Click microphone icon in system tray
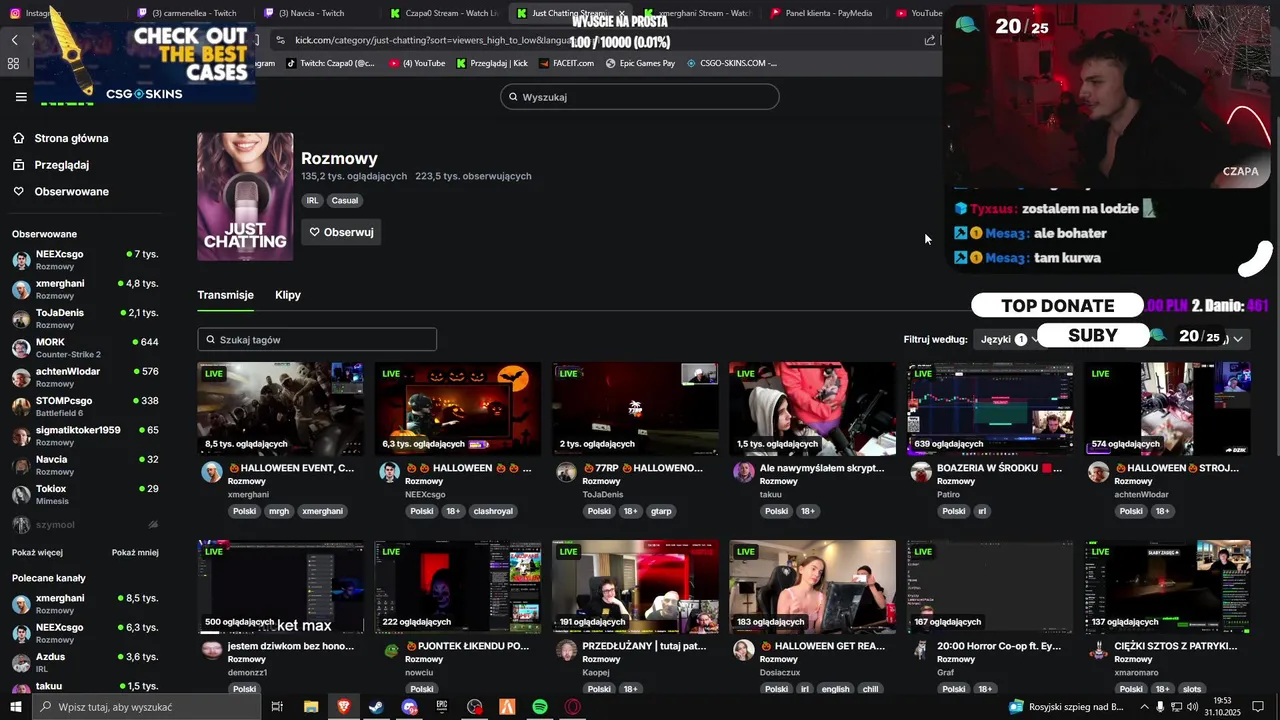Image resolution: width=1280 pixels, height=720 pixels. click(x=1160, y=707)
